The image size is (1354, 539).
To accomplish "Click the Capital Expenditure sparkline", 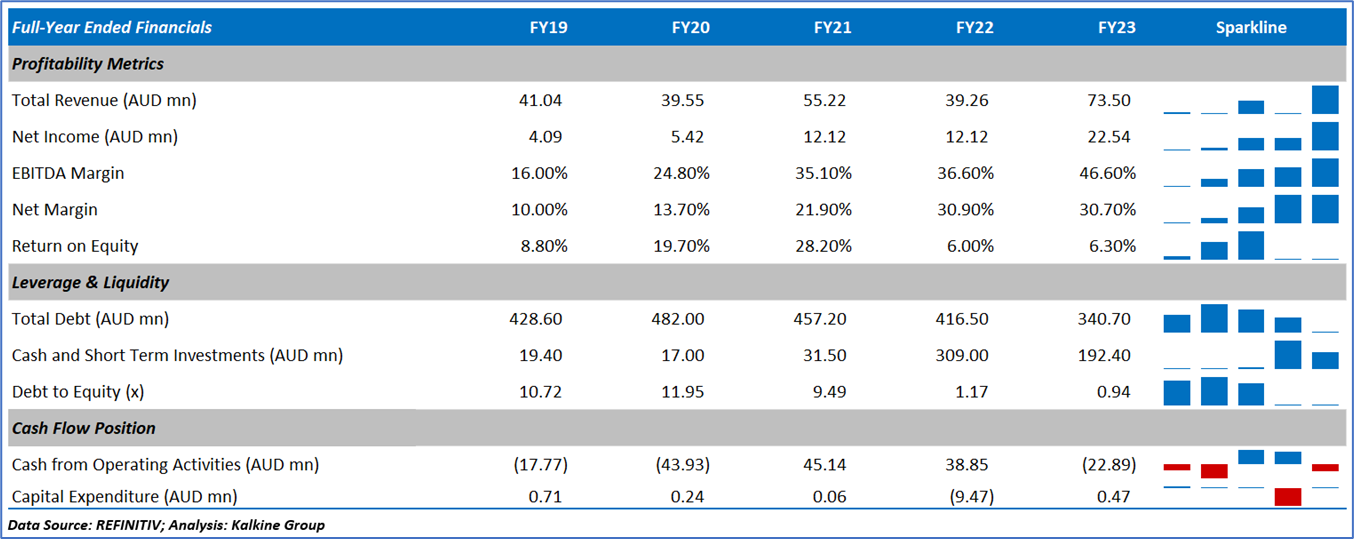I will [x=1251, y=495].
